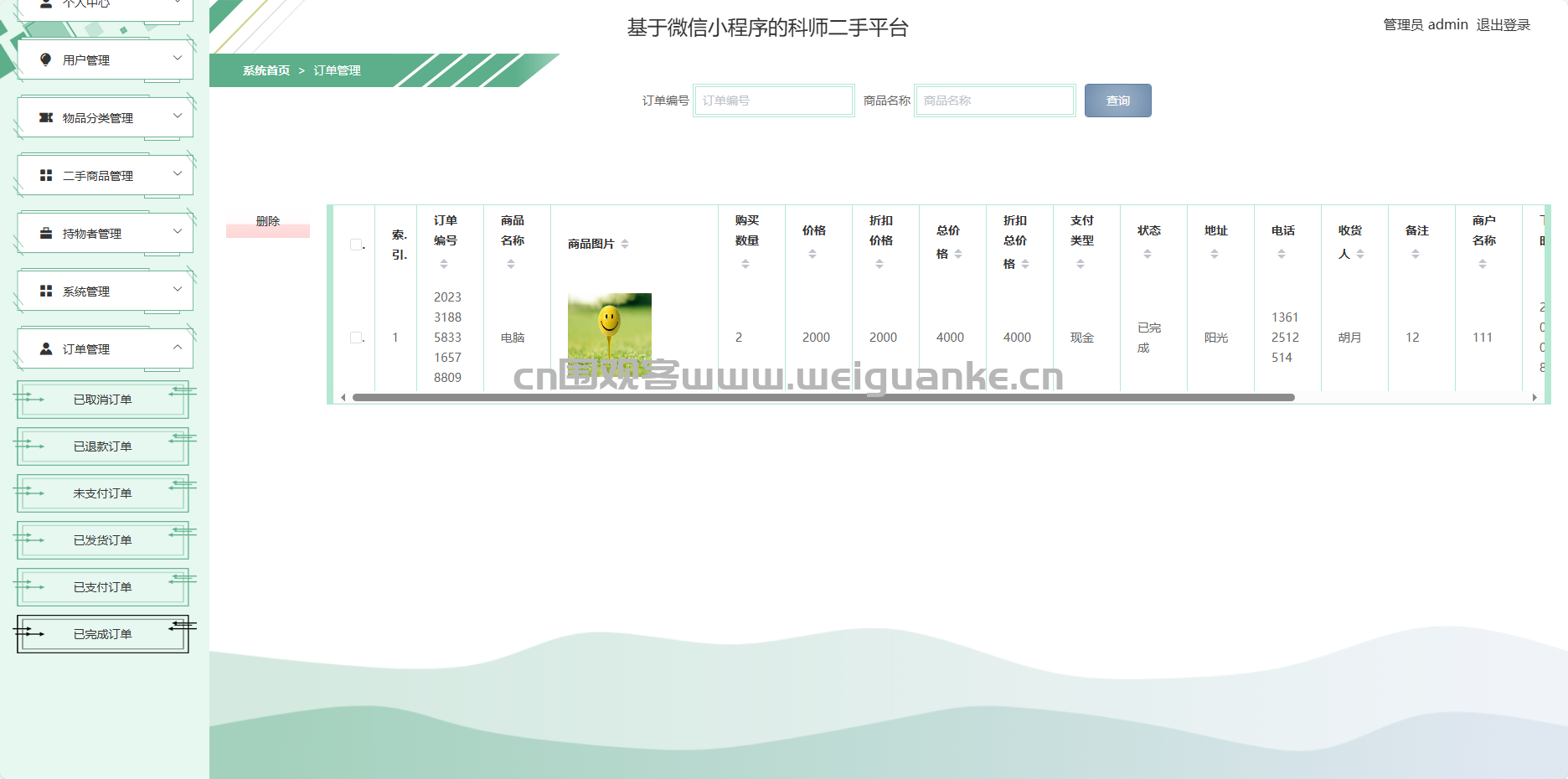Sort by 收货人 column arrows
The width and height of the screenshot is (1568, 779).
[1360, 254]
